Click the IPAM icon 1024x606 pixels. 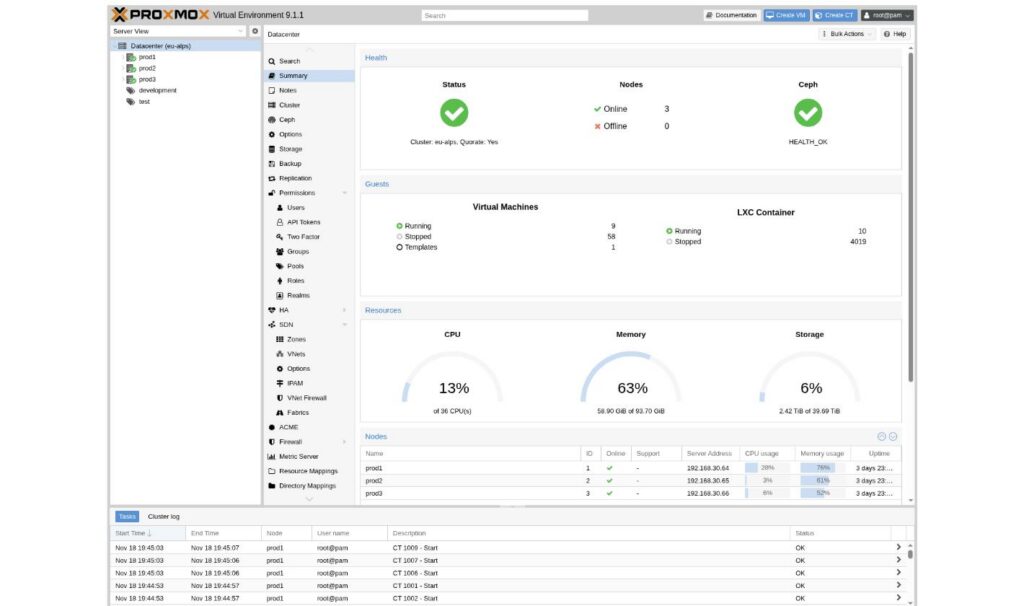(280, 383)
